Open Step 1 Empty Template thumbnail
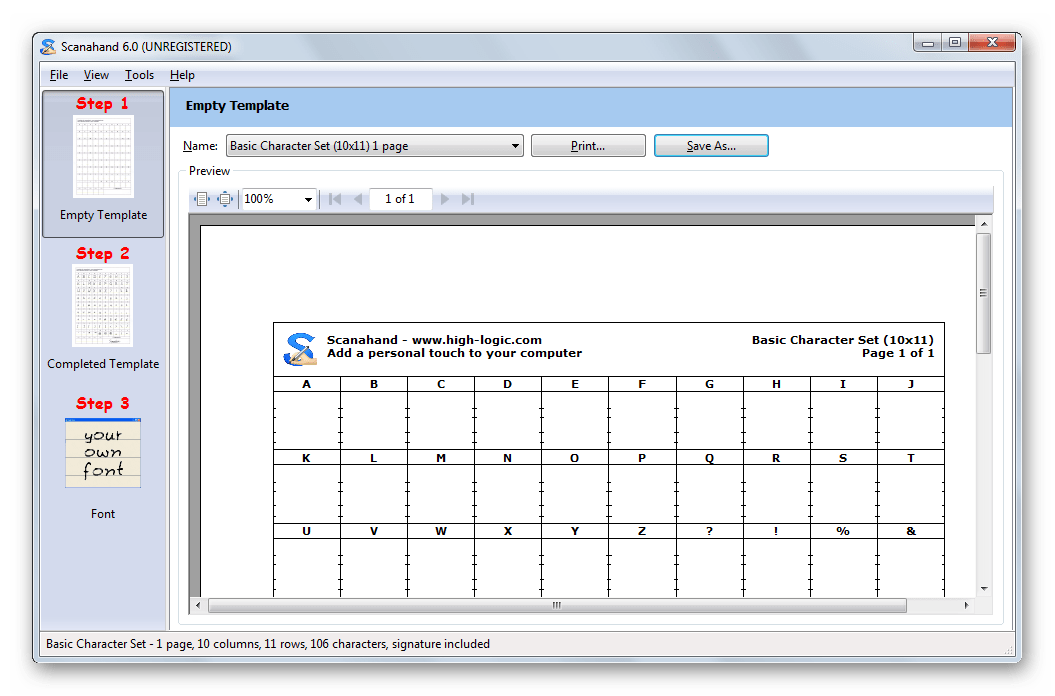 (104, 156)
